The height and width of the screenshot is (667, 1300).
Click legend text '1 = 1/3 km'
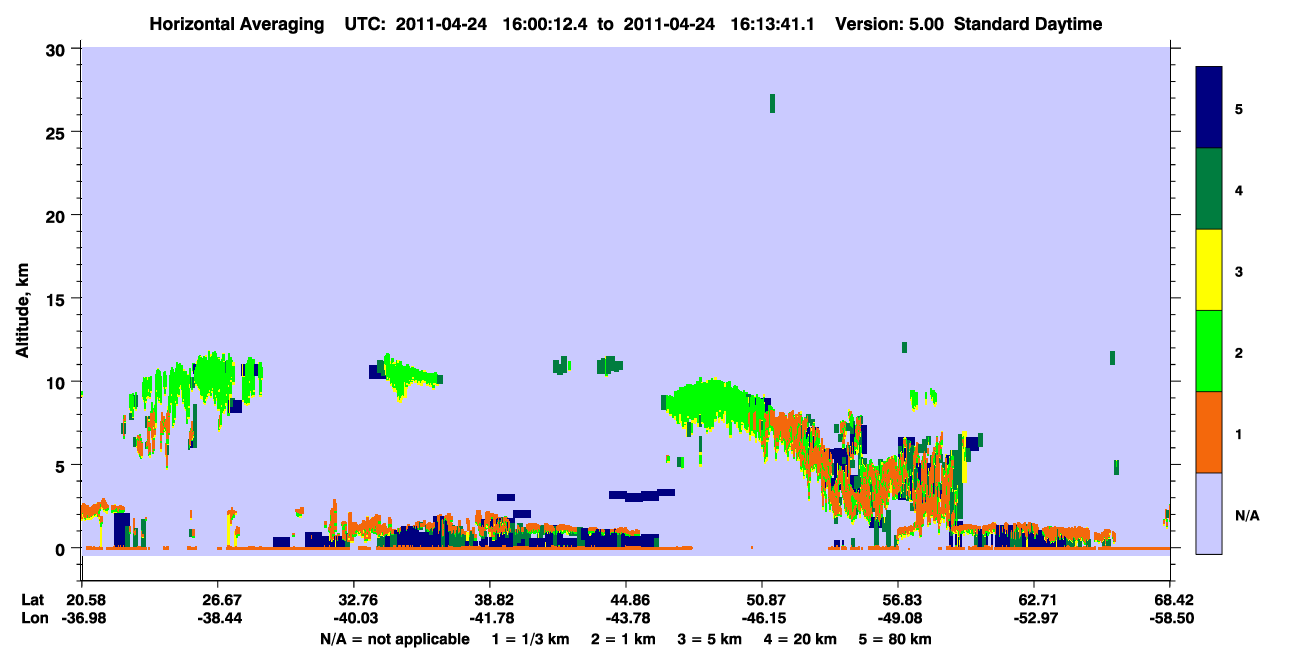tap(529, 639)
